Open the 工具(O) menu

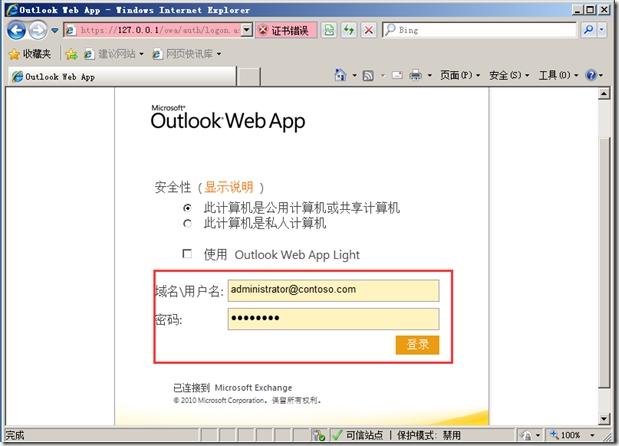558,75
